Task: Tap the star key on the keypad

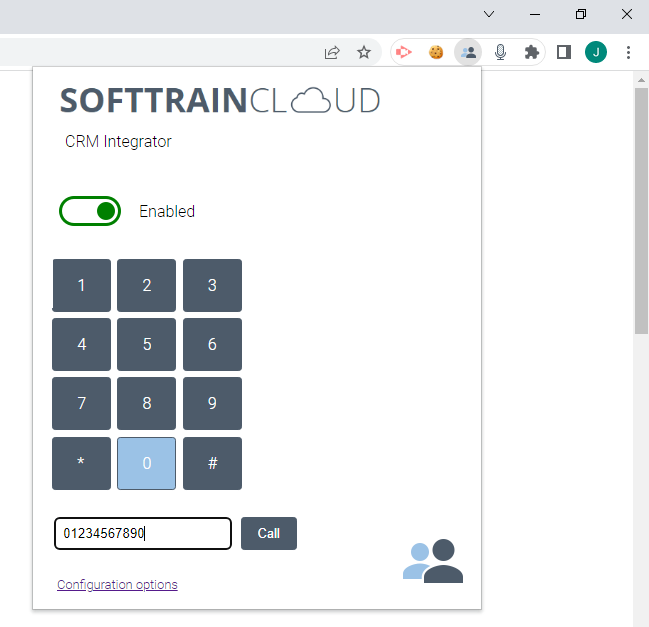Action: [82, 464]
